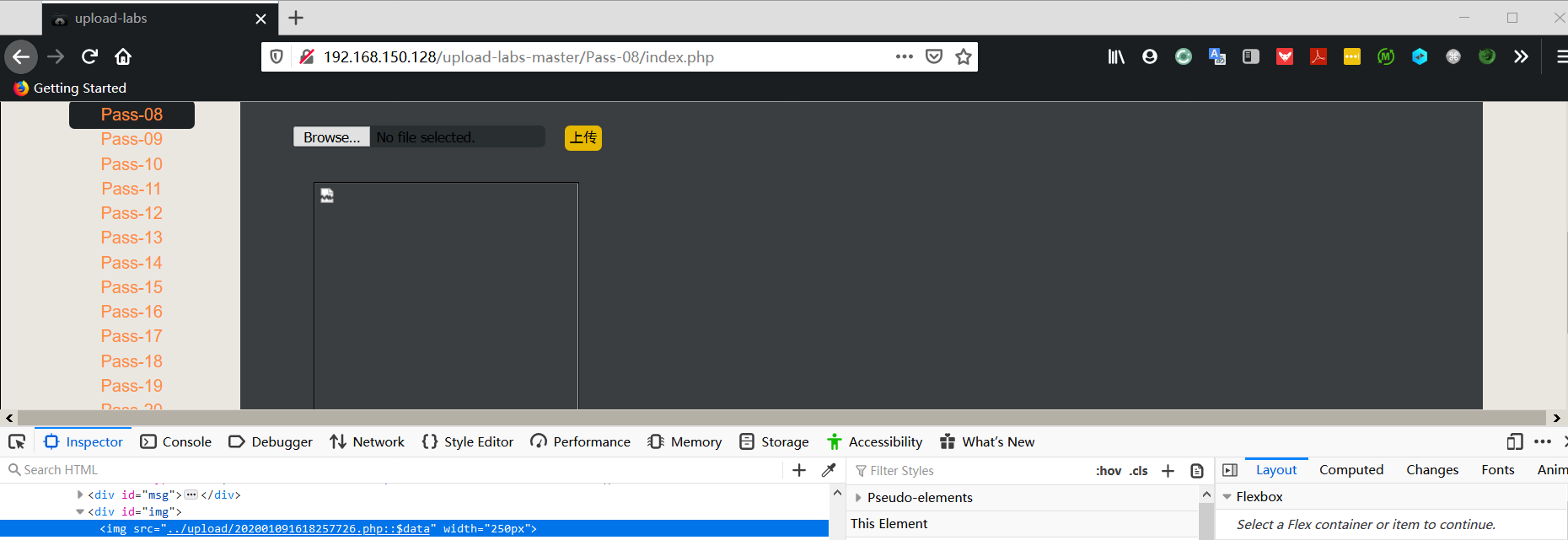
Task: Open the Network tab
Action: (x=368, y=441)
